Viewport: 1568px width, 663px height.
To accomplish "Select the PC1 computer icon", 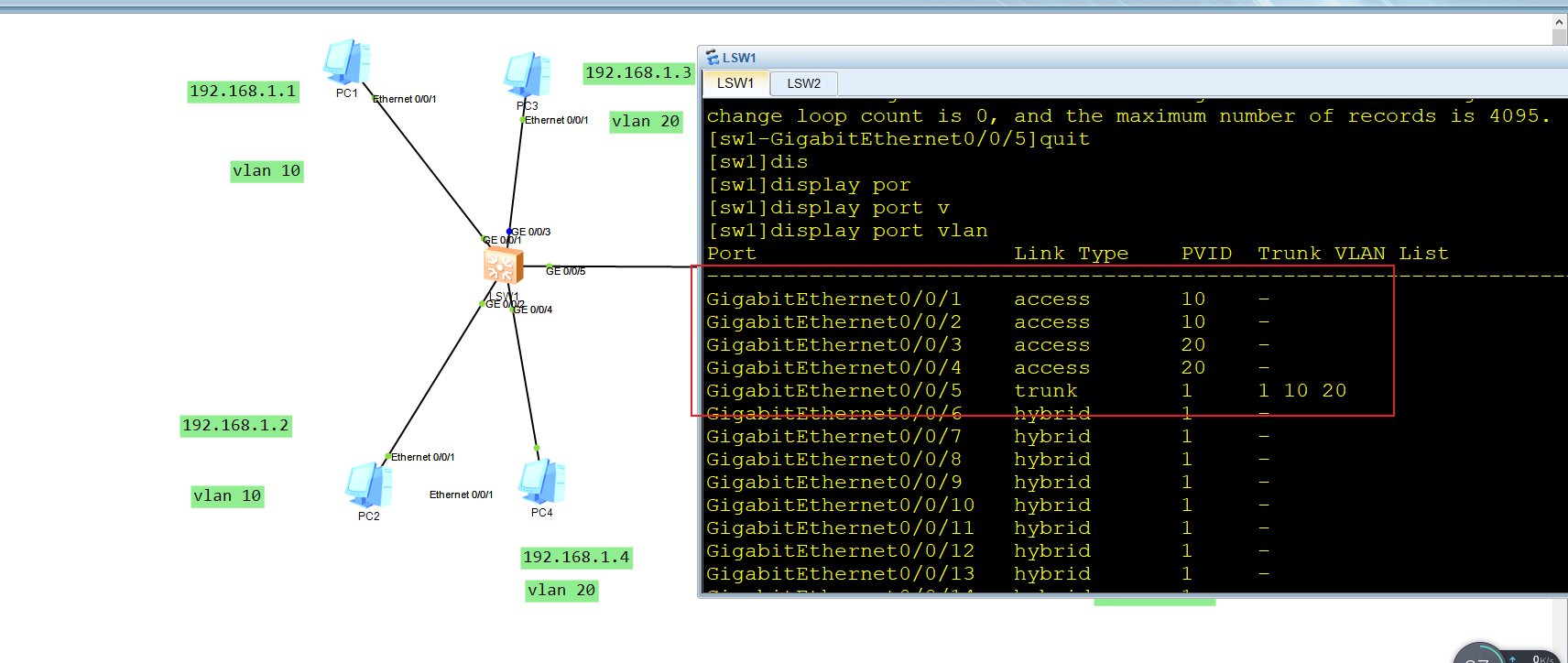I will [x=347, y=62].
